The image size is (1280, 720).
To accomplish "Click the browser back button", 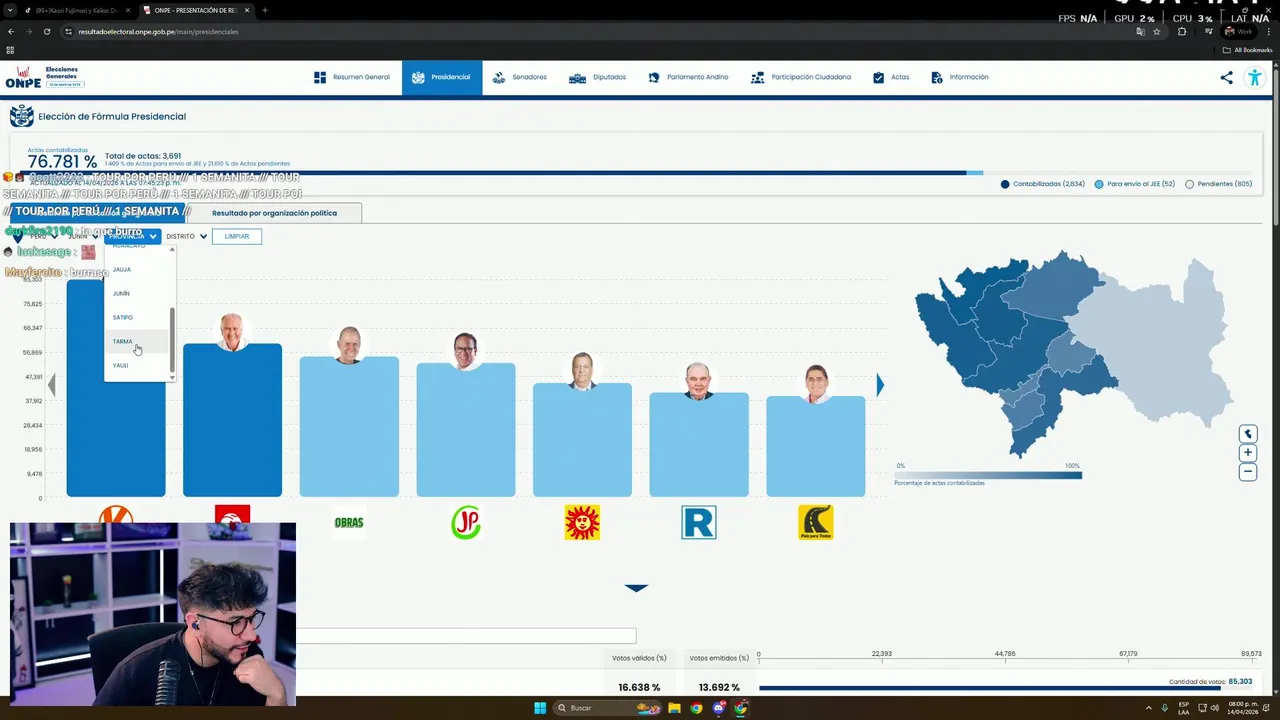I will tap(11, 31).
